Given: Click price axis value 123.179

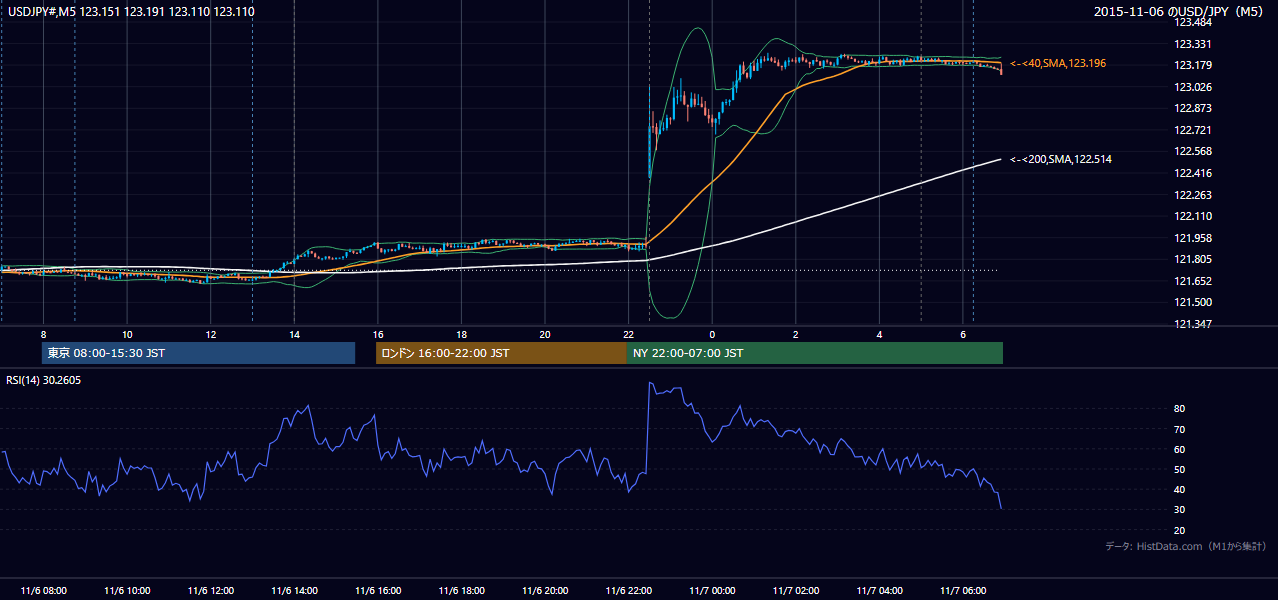Looking at the screenshot, I should pyautogui.click(x=1193, y=65).
